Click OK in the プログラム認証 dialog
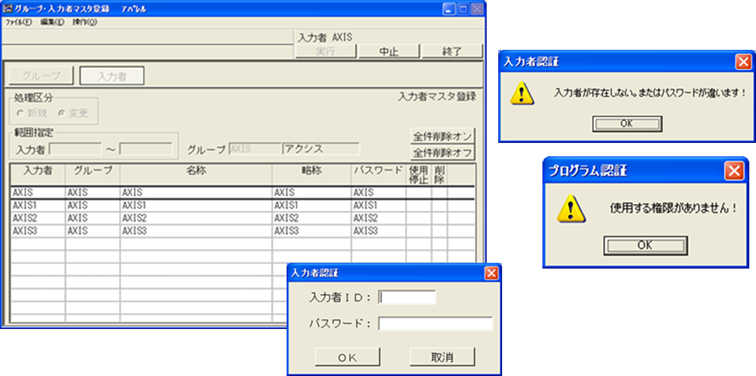The height and width of the screenshot is (376, 756). click(x=645, y=245)
